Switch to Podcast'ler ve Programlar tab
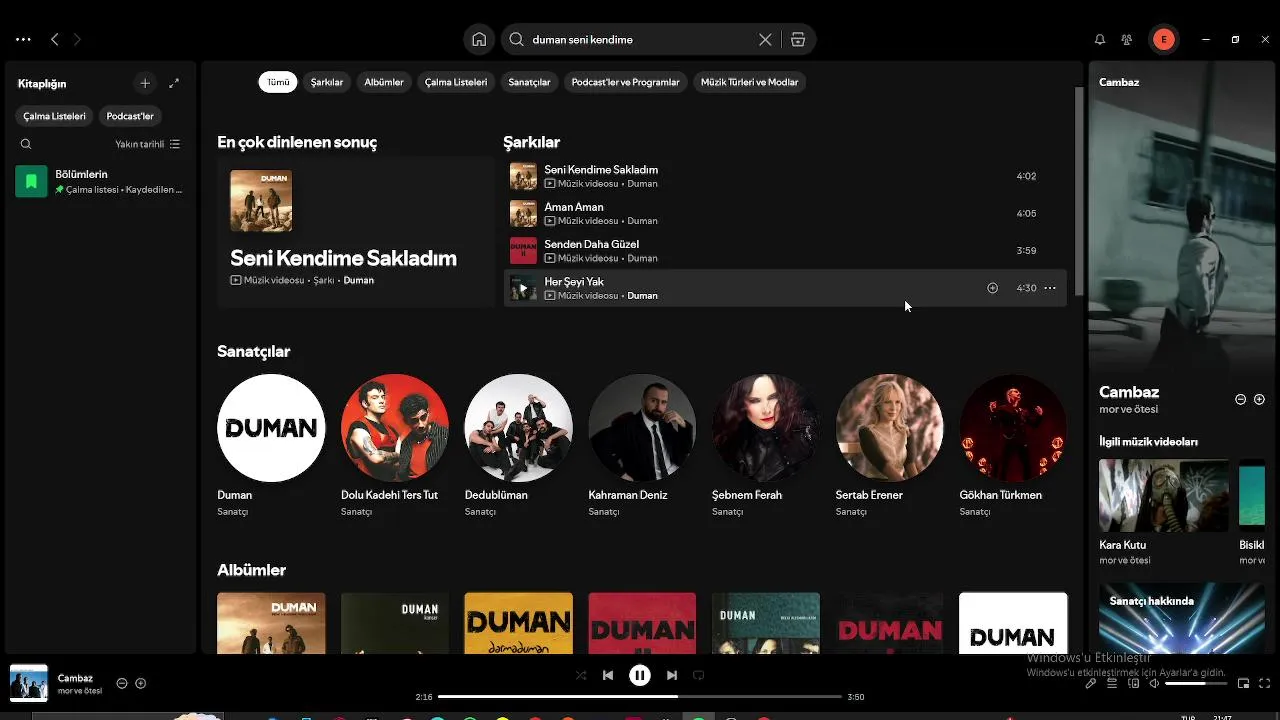 625,82
